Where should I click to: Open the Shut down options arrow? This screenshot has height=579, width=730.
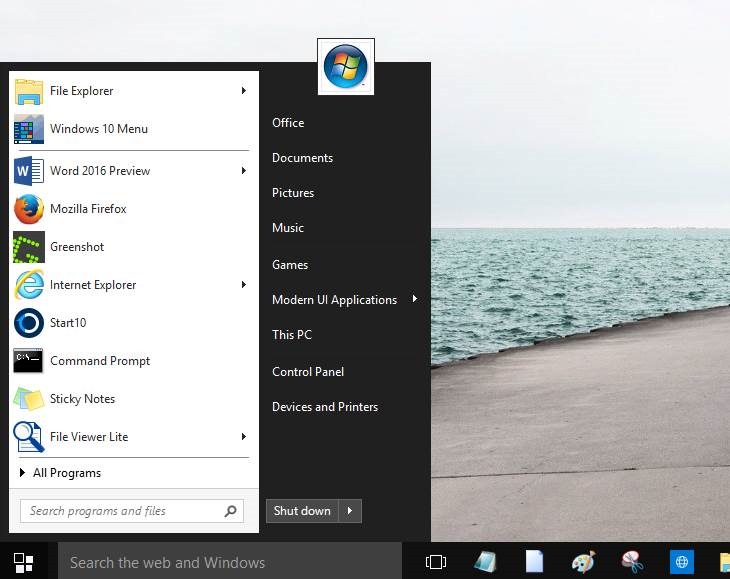350,511
